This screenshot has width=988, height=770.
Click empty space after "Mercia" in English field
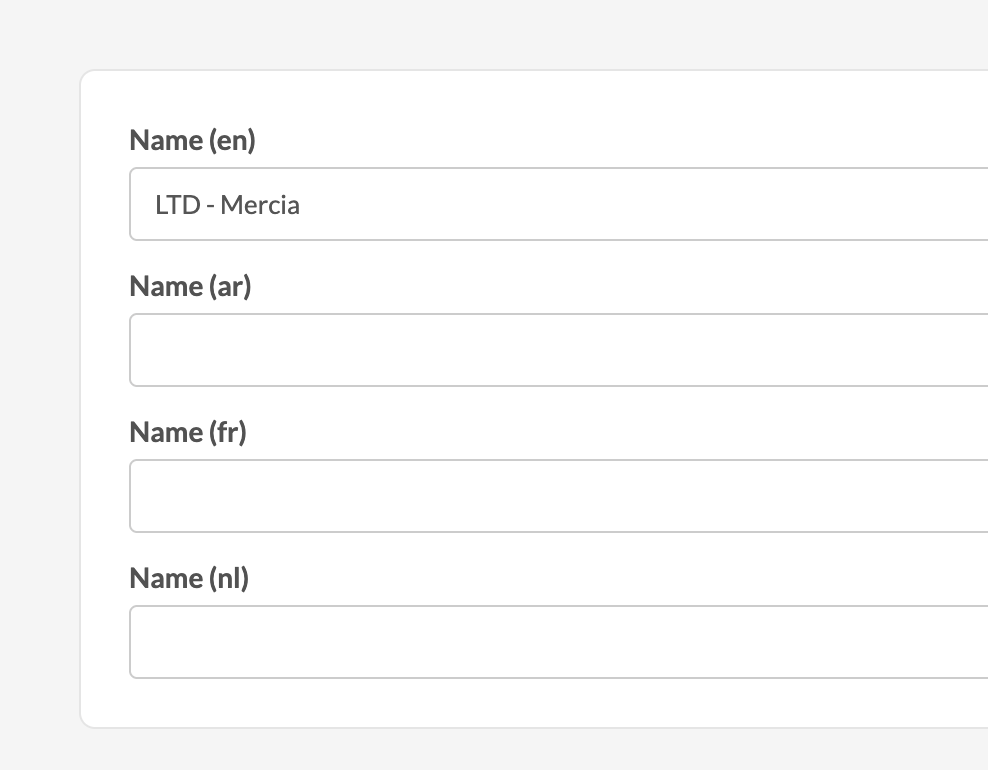point(600,205)
